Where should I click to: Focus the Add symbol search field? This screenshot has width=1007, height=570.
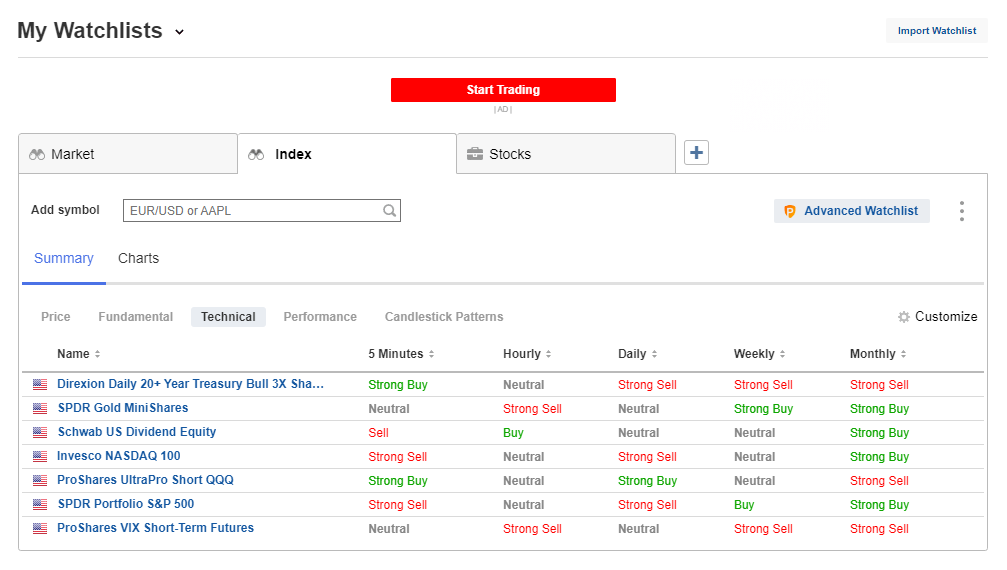pyautogui.click(x=261, y=211)
